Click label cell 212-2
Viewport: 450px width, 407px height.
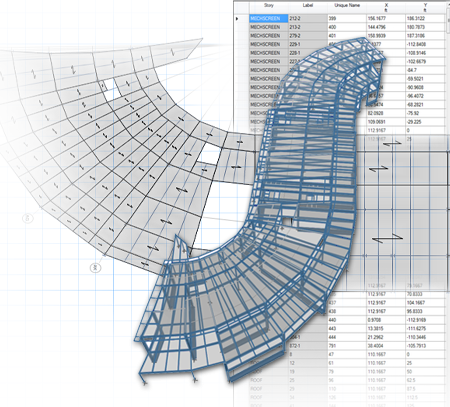(308, 18)
